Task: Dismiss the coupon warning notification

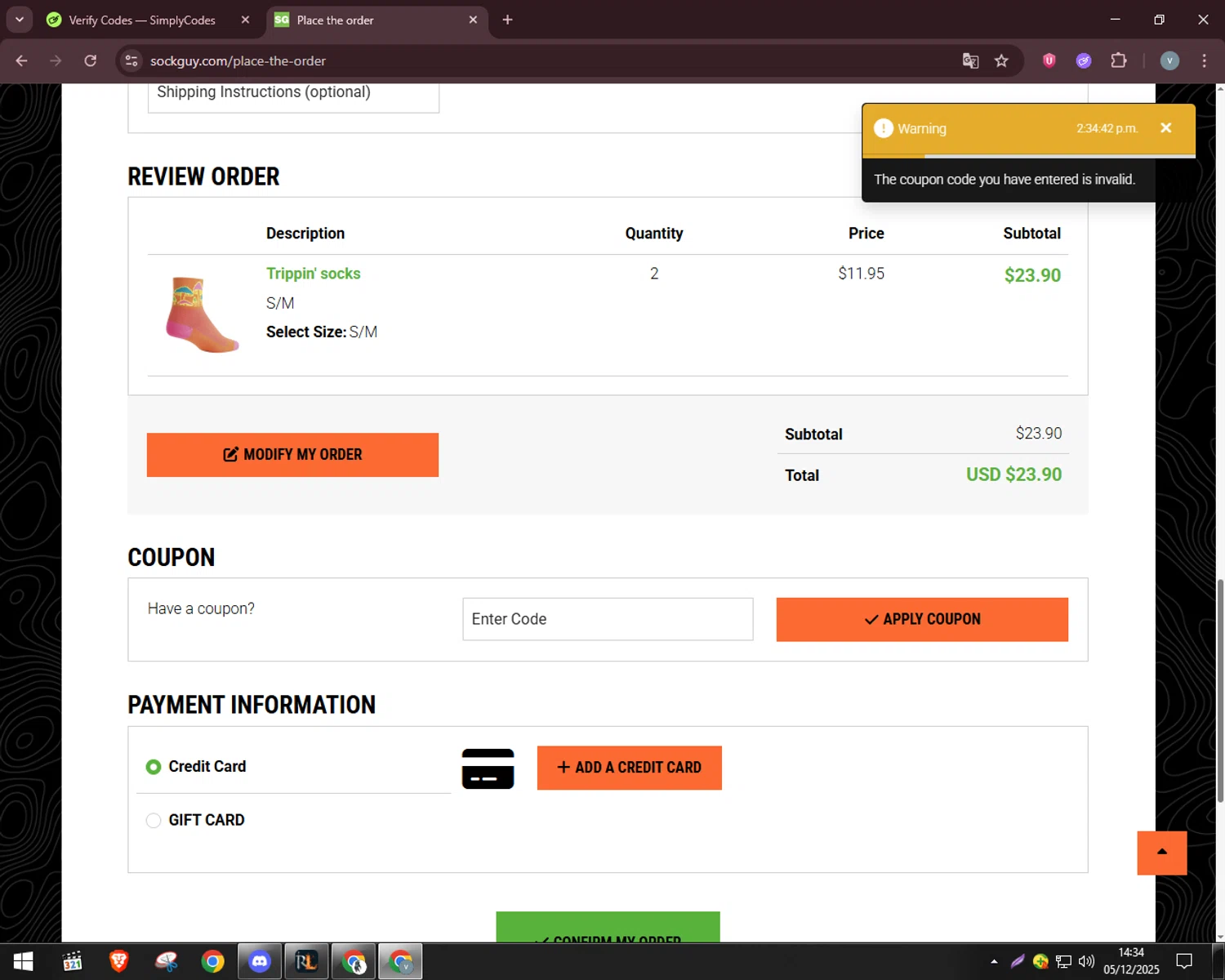Action: click(x=1166, y=127)
